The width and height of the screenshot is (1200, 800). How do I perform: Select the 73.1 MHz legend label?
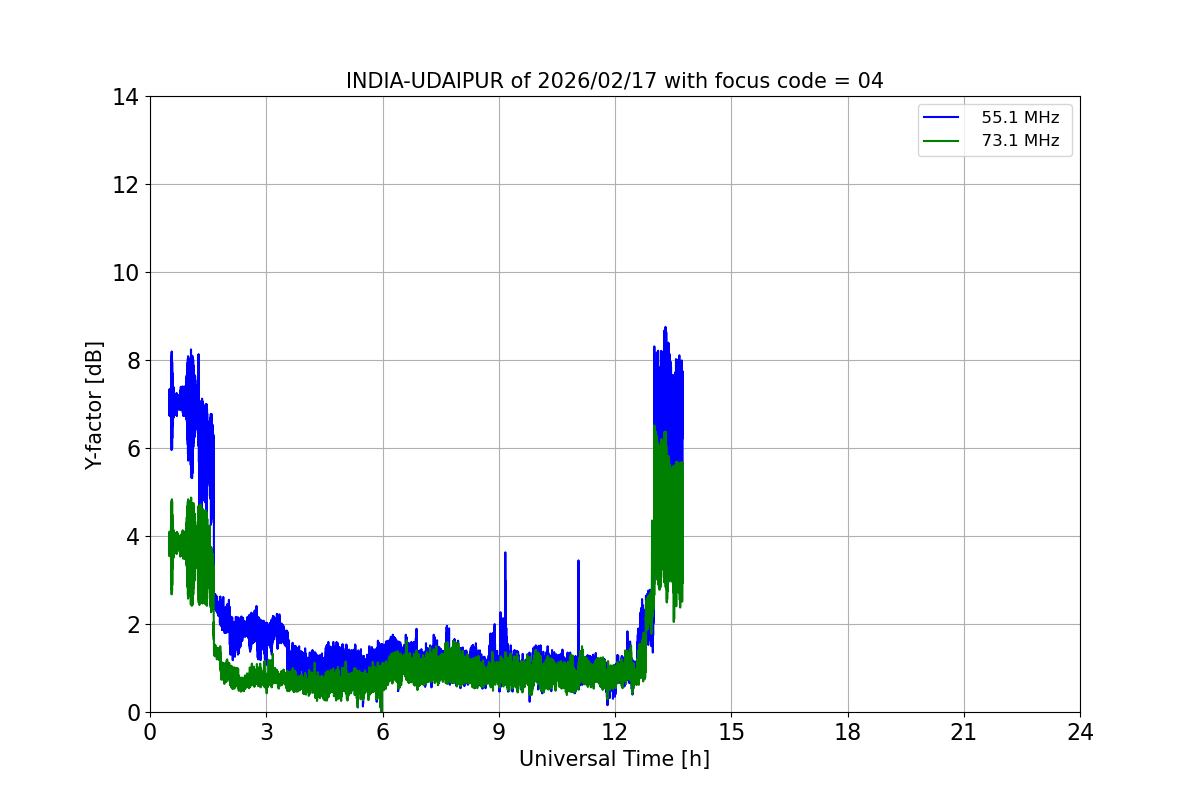(1020, 141)
